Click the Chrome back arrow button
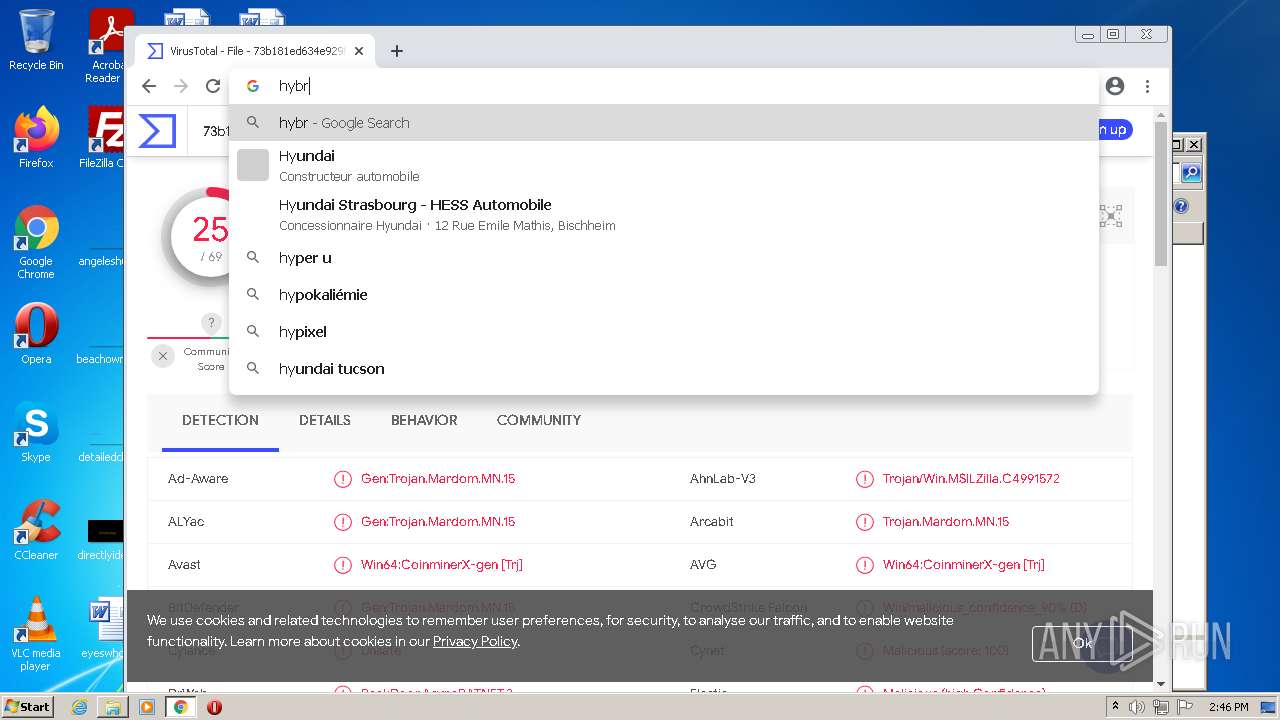1280x720 pixels. tap(149, 86)
